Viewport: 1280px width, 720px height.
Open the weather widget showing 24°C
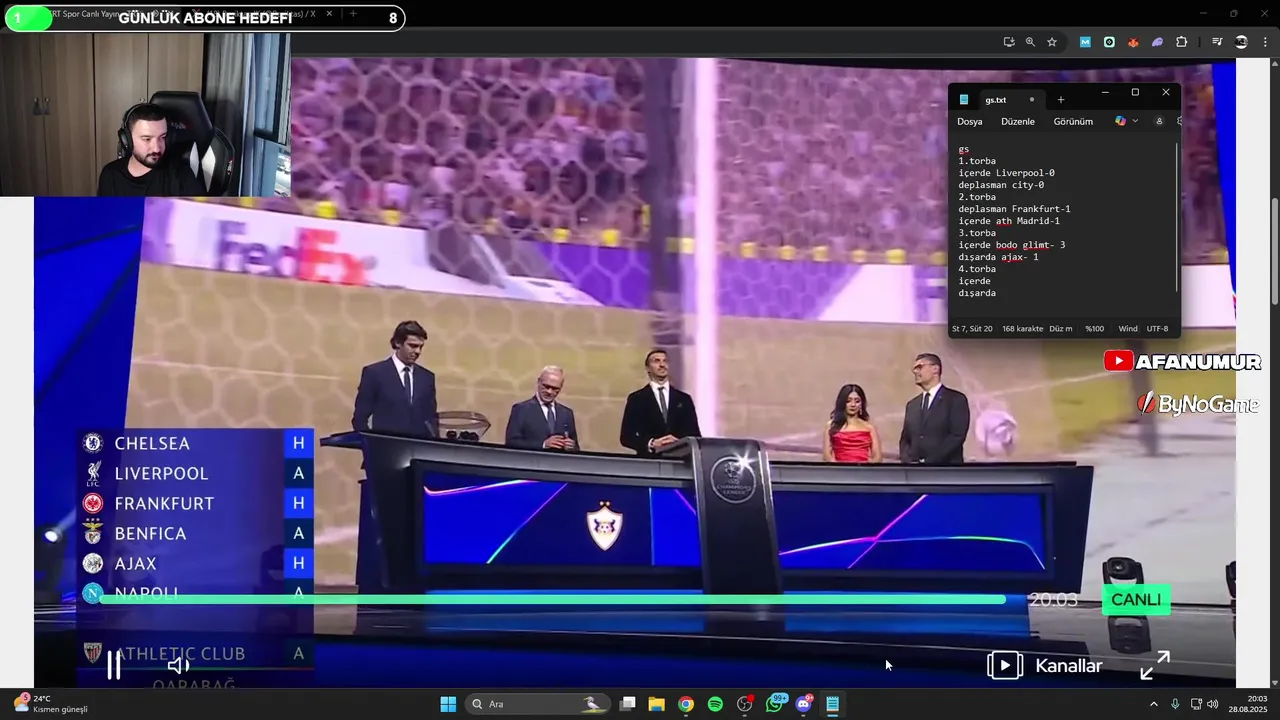(x=48, y=704)
